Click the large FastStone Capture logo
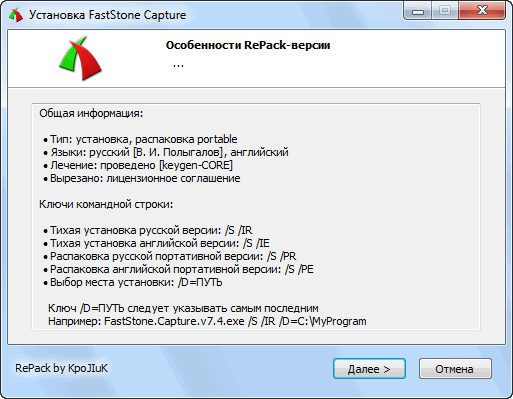513x399 pixels. click(x=80, y=59)
